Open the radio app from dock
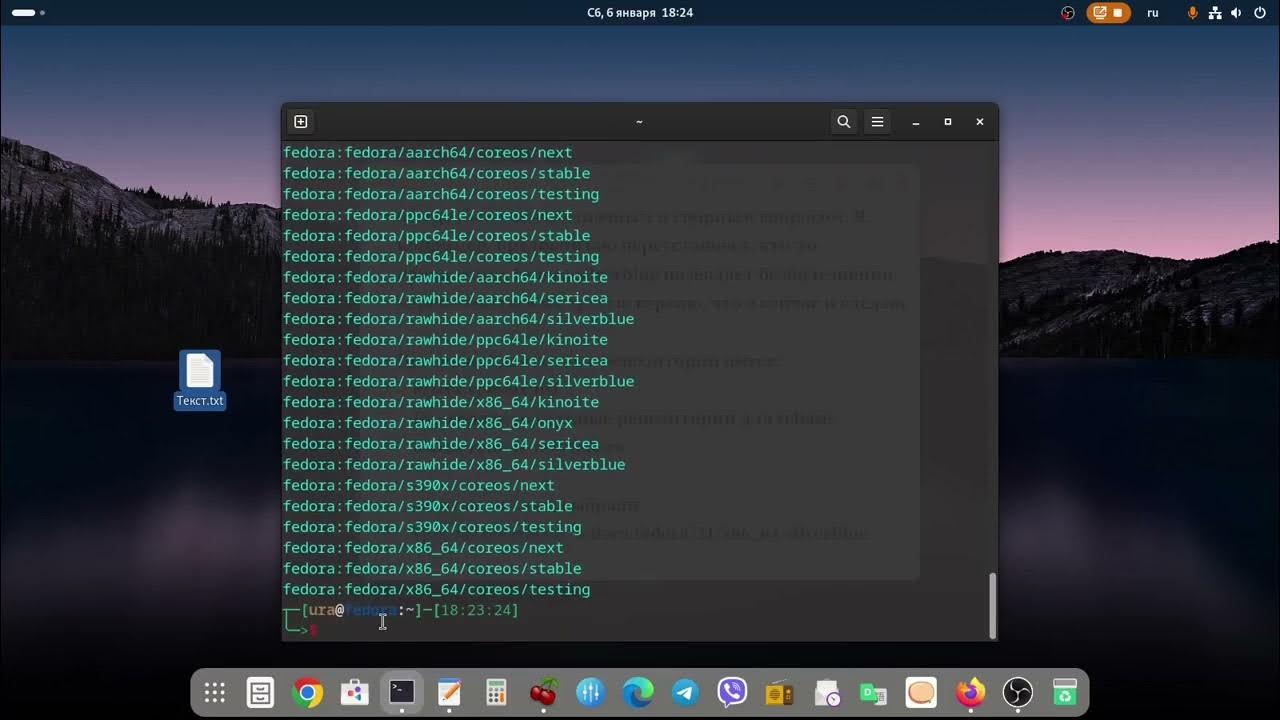The width and height of the screenshot is (1280, 720). pyautogui.click(x=779, y=692)
